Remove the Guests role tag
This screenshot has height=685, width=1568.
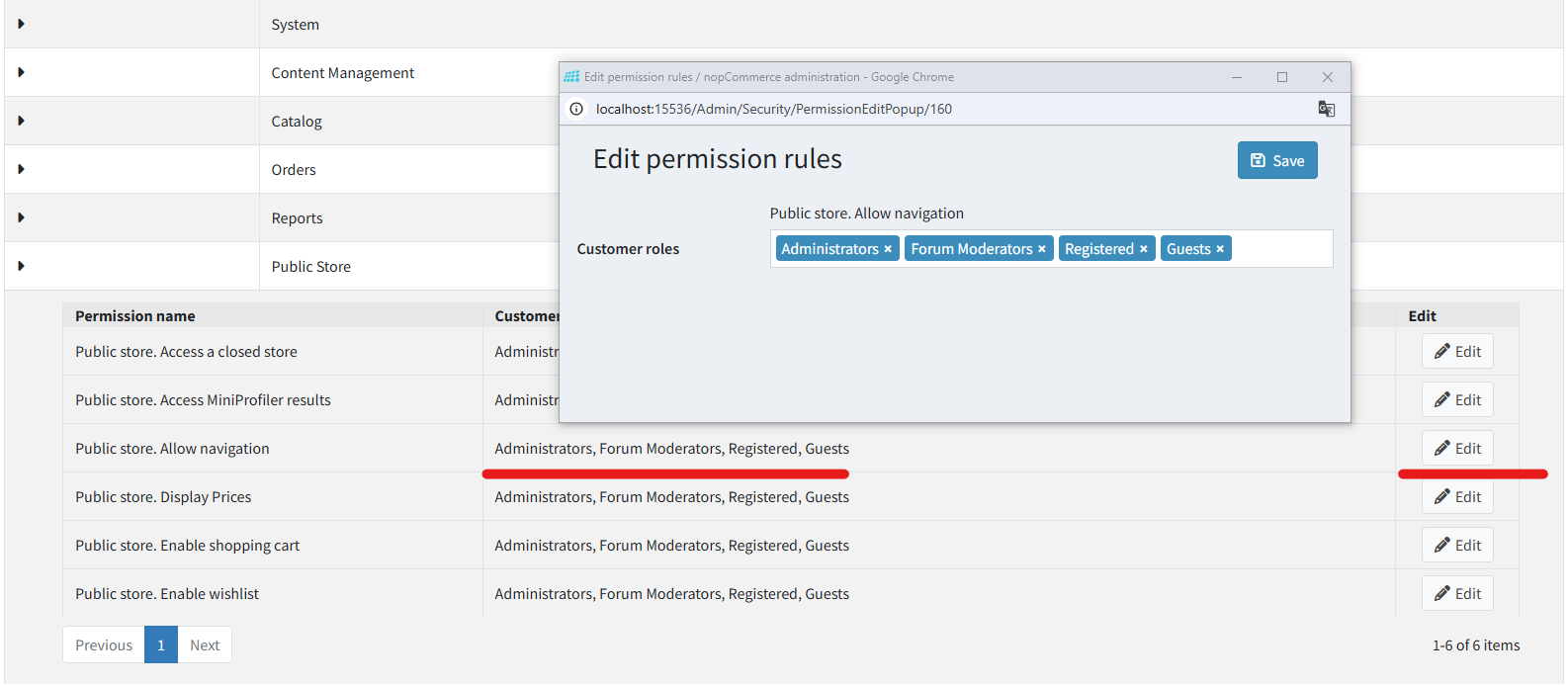pyautogui.click(x=1220, y=249)
